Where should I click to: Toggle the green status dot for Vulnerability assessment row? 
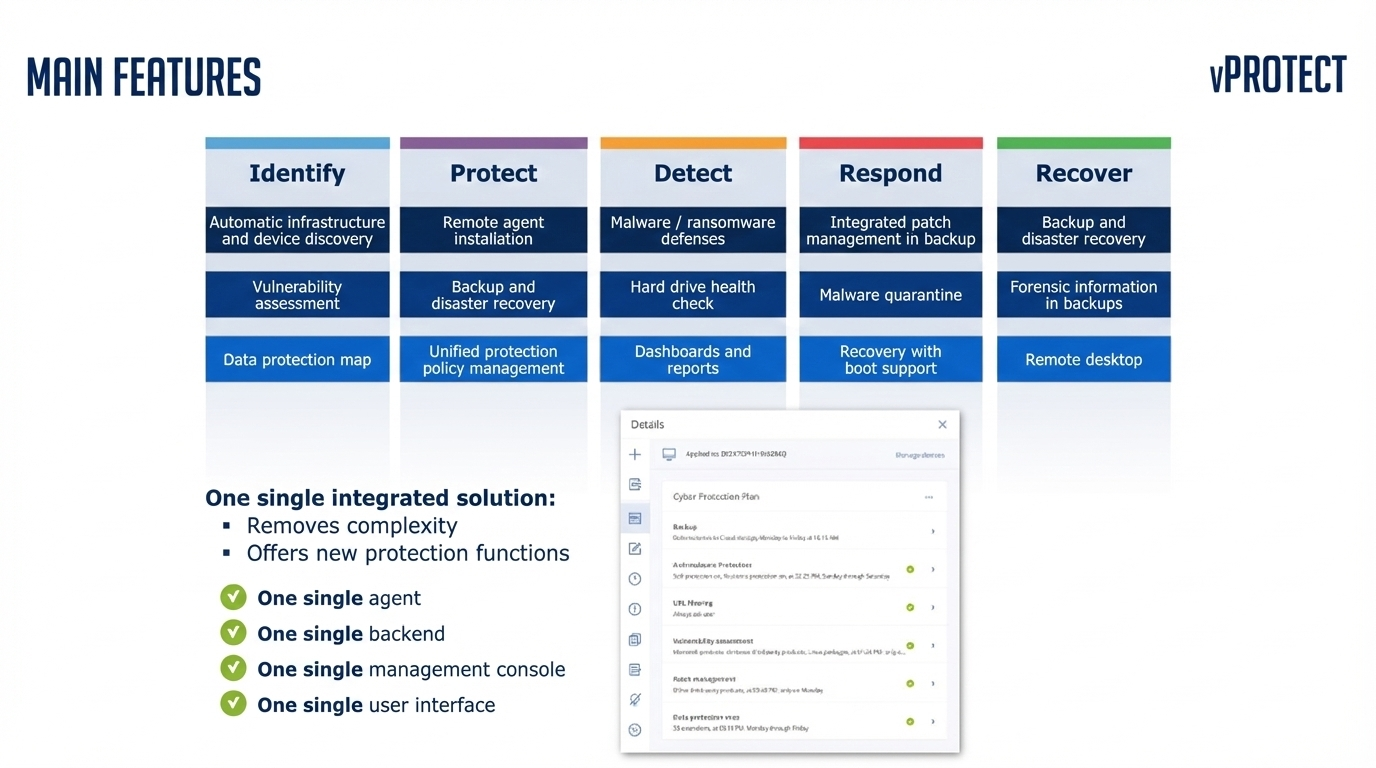click(x=910, y=646)
